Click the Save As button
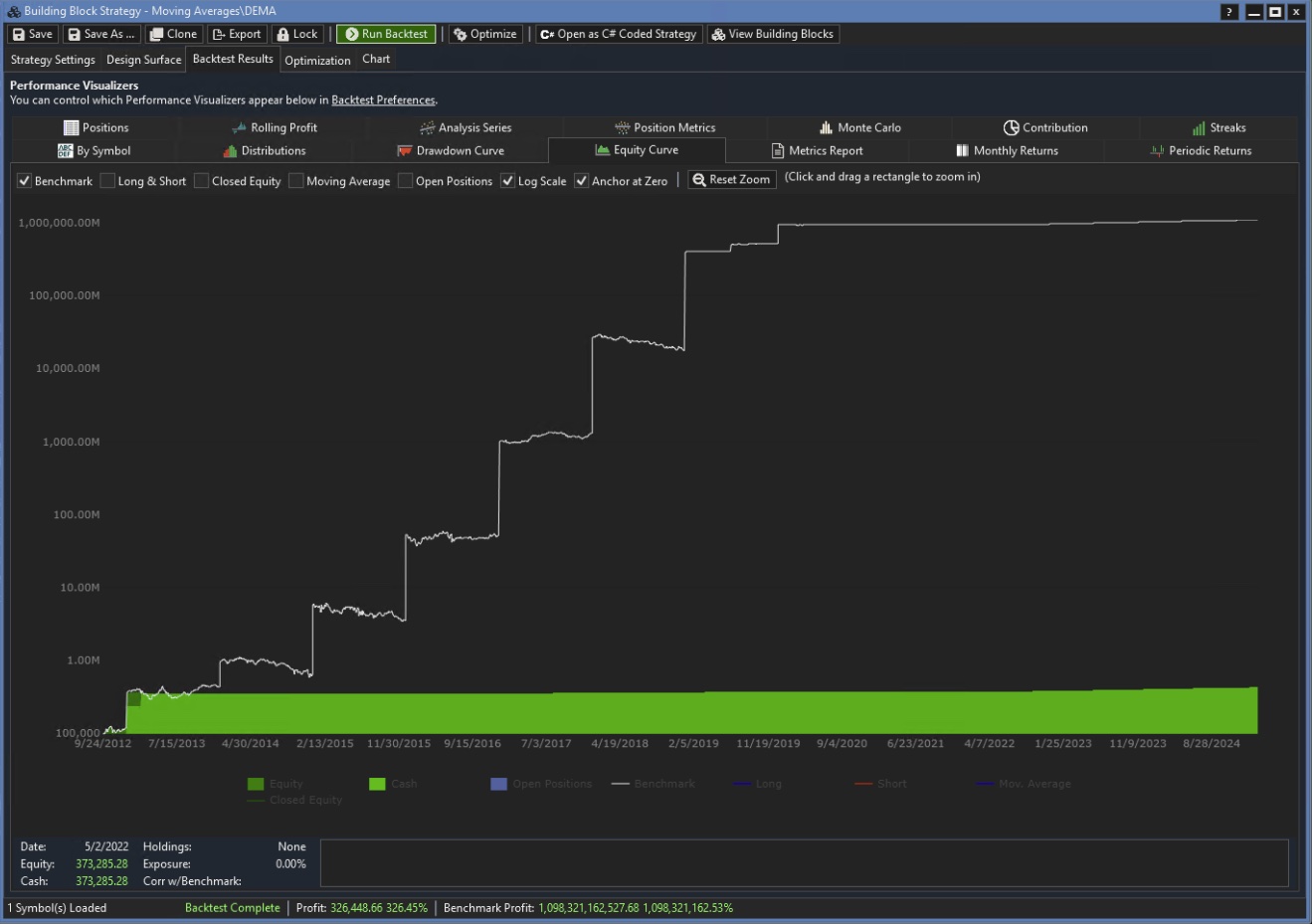This screenshot has height=924, width=1312. [100, 34]
